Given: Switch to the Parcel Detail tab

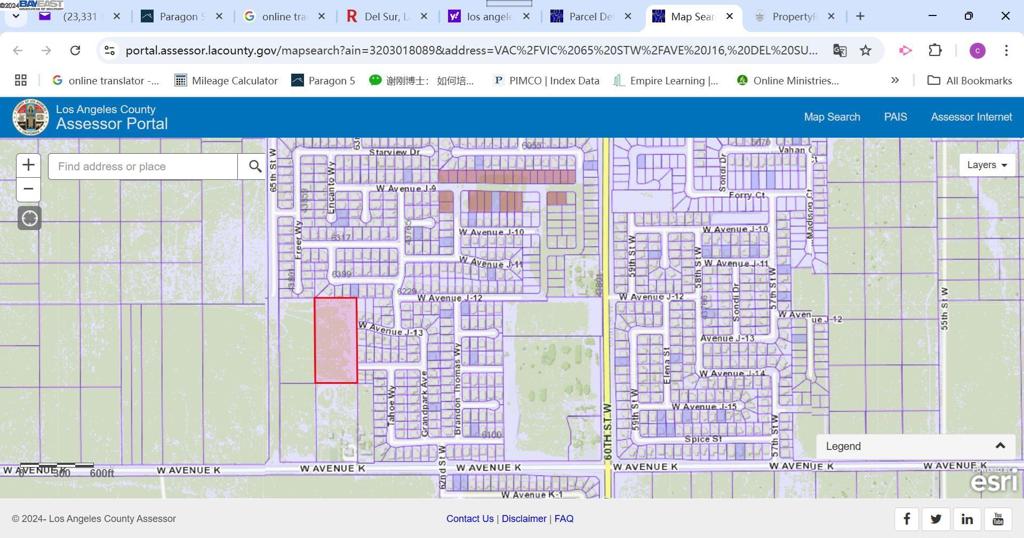Looking at the screenshot, I should click(591, 16).
